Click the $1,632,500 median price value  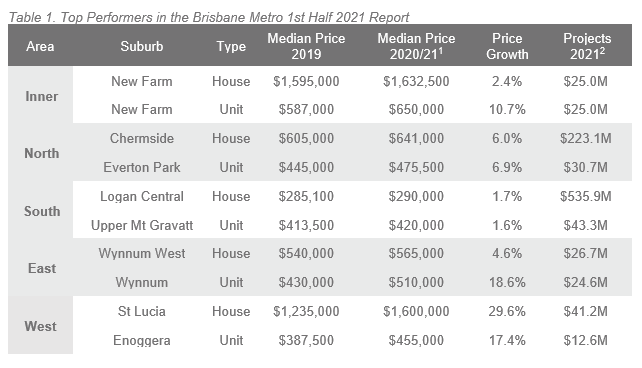pyautogui.click(x=416, y=81)
